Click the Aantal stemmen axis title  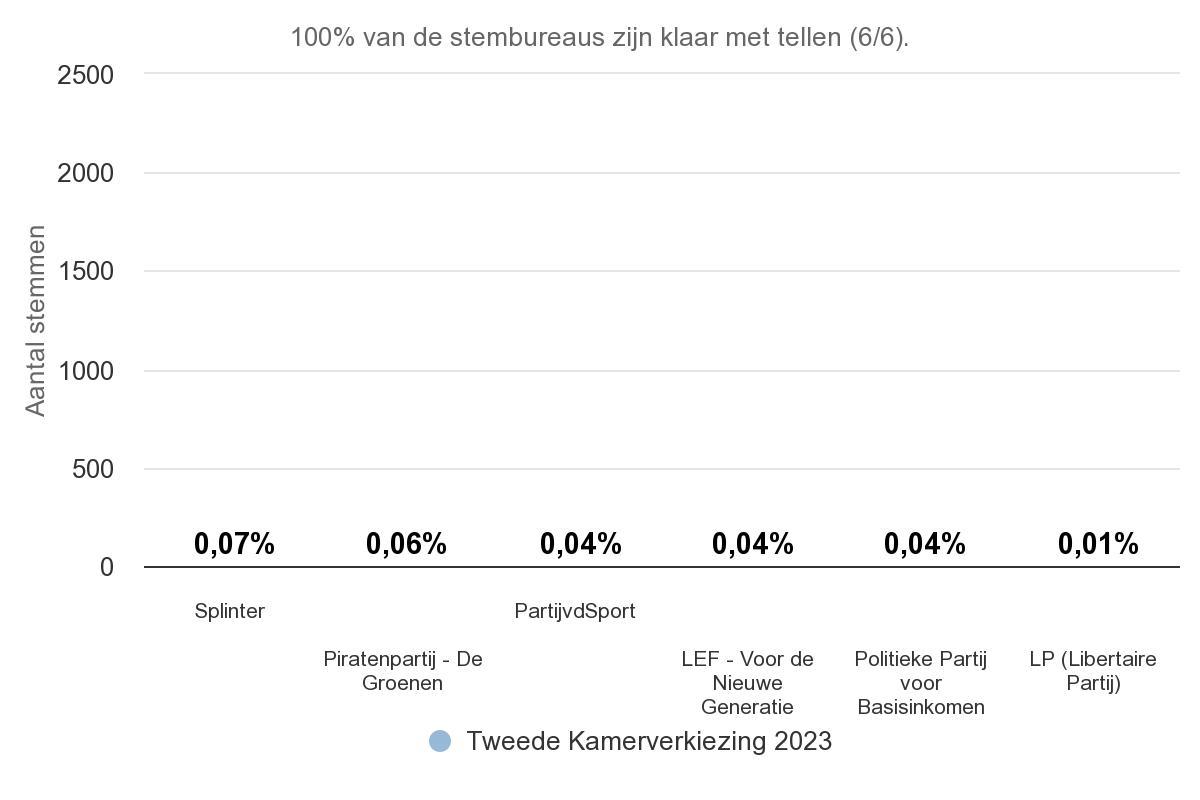tap(36, 321)
